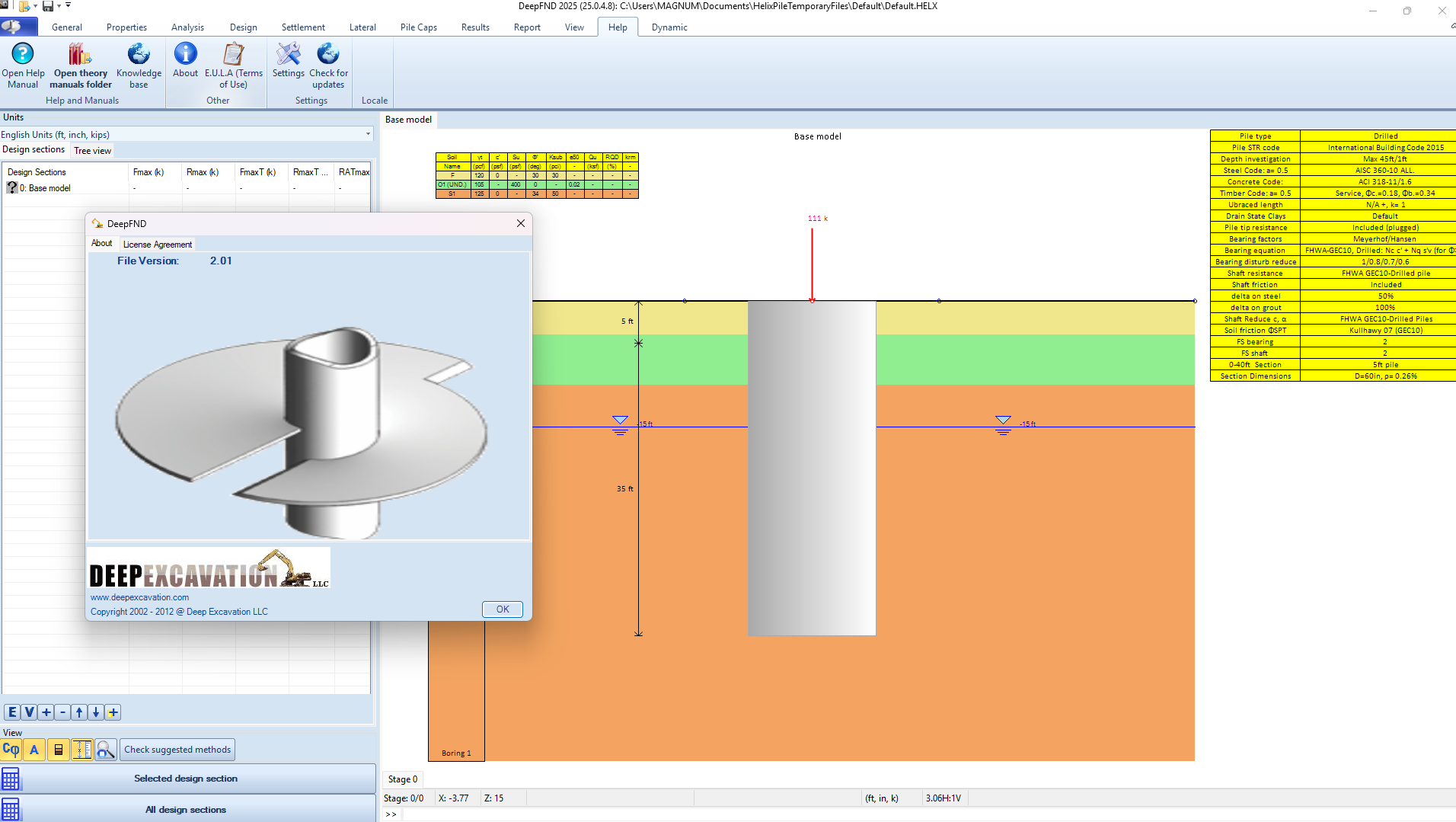Open the Report ribbon tab
The image size is (1456, 822).
point(527,27)
